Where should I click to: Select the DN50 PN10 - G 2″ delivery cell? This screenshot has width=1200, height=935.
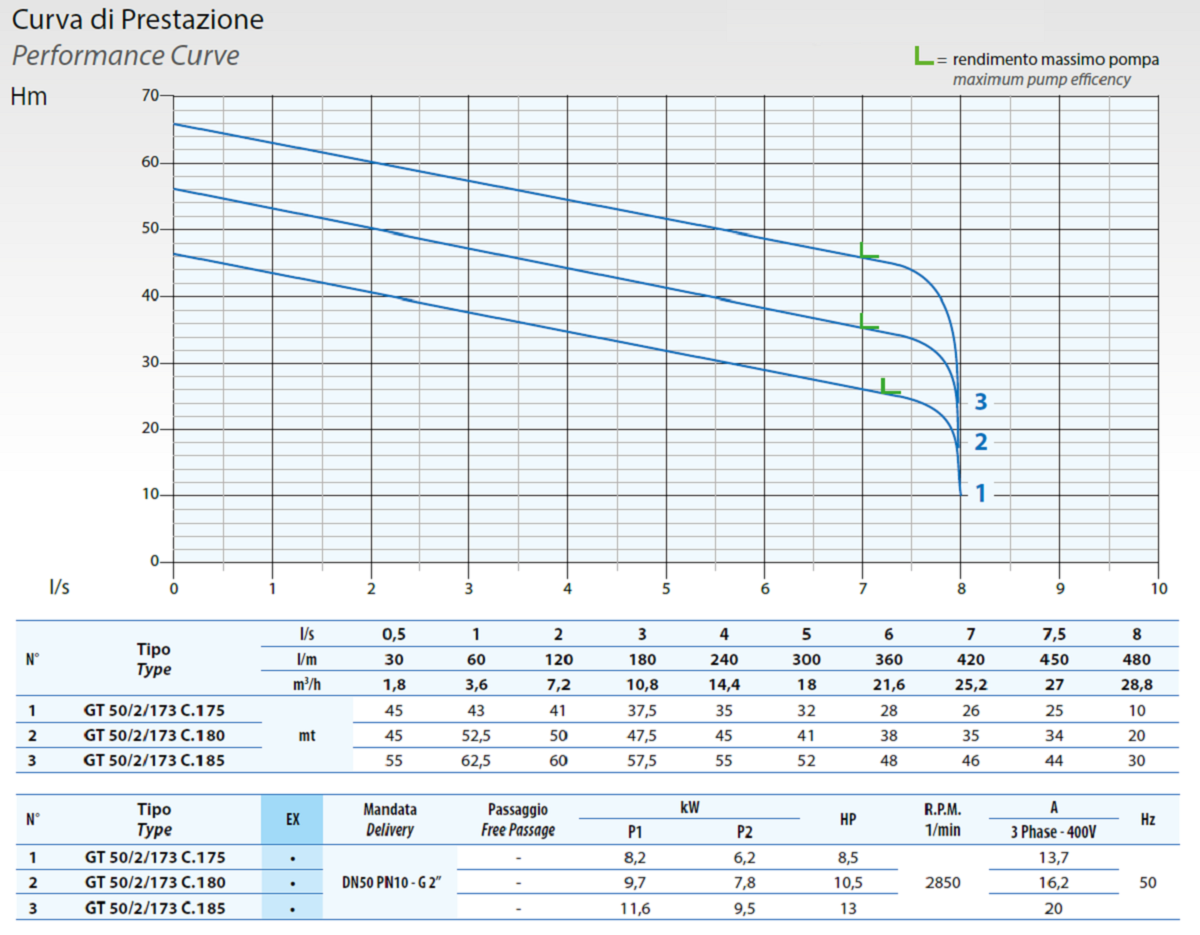click(x=390, y=883)
